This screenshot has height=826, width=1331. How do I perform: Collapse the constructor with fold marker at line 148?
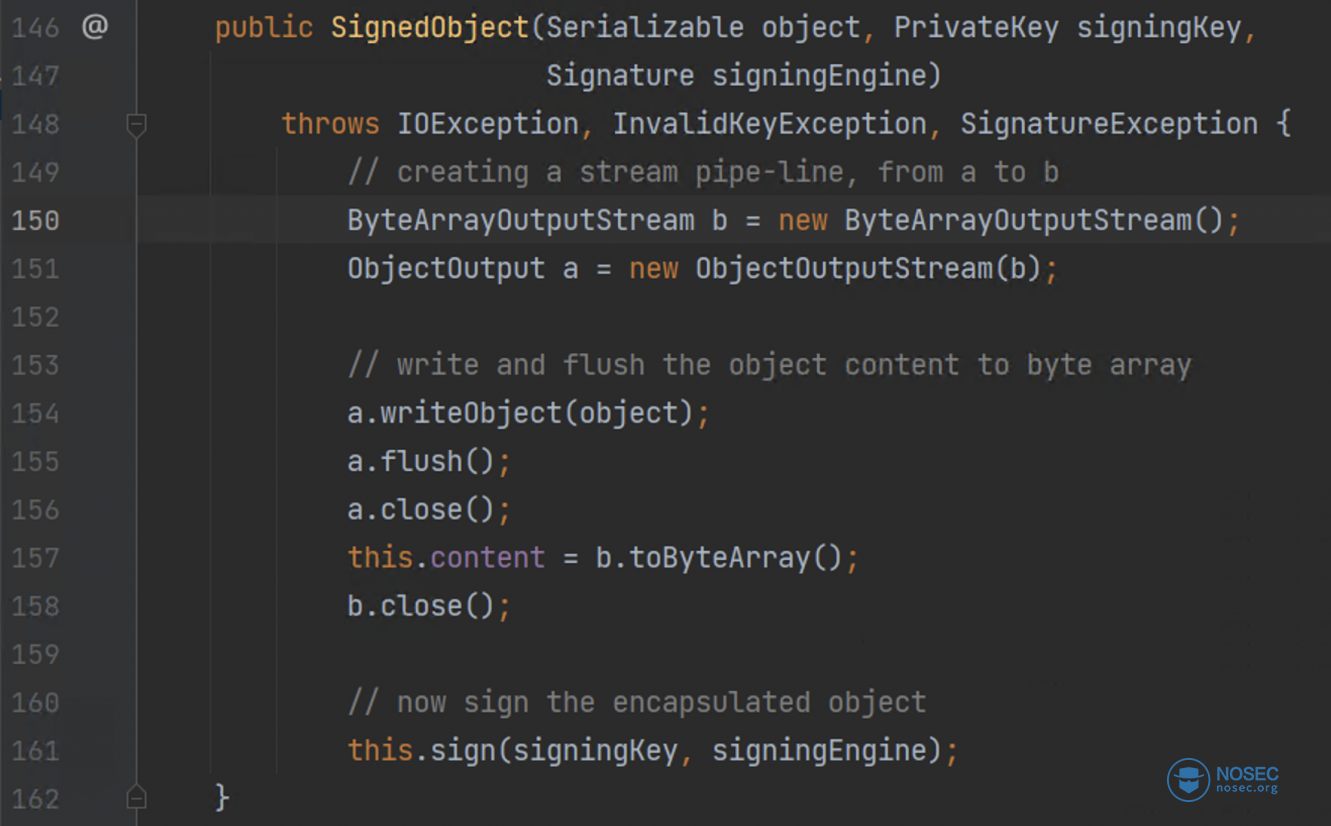(136, 125)
